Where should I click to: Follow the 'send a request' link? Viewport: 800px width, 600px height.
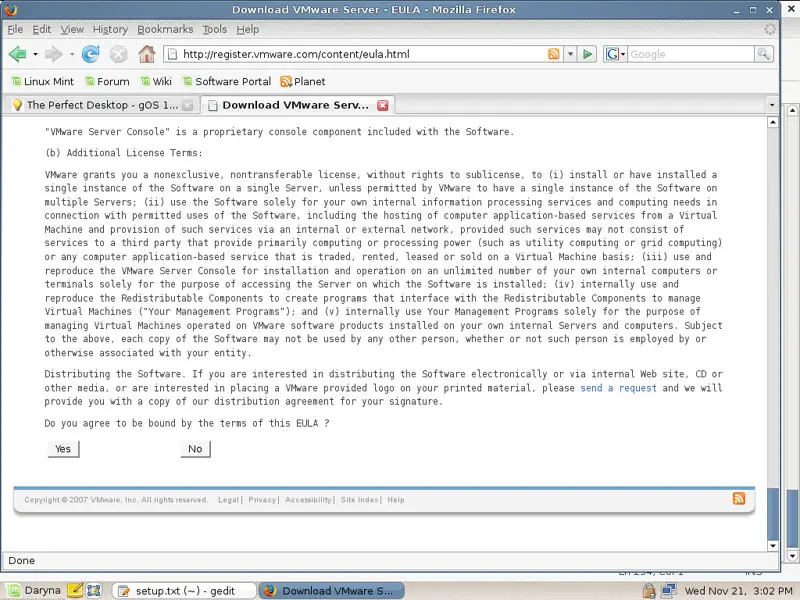click(618, 388)
